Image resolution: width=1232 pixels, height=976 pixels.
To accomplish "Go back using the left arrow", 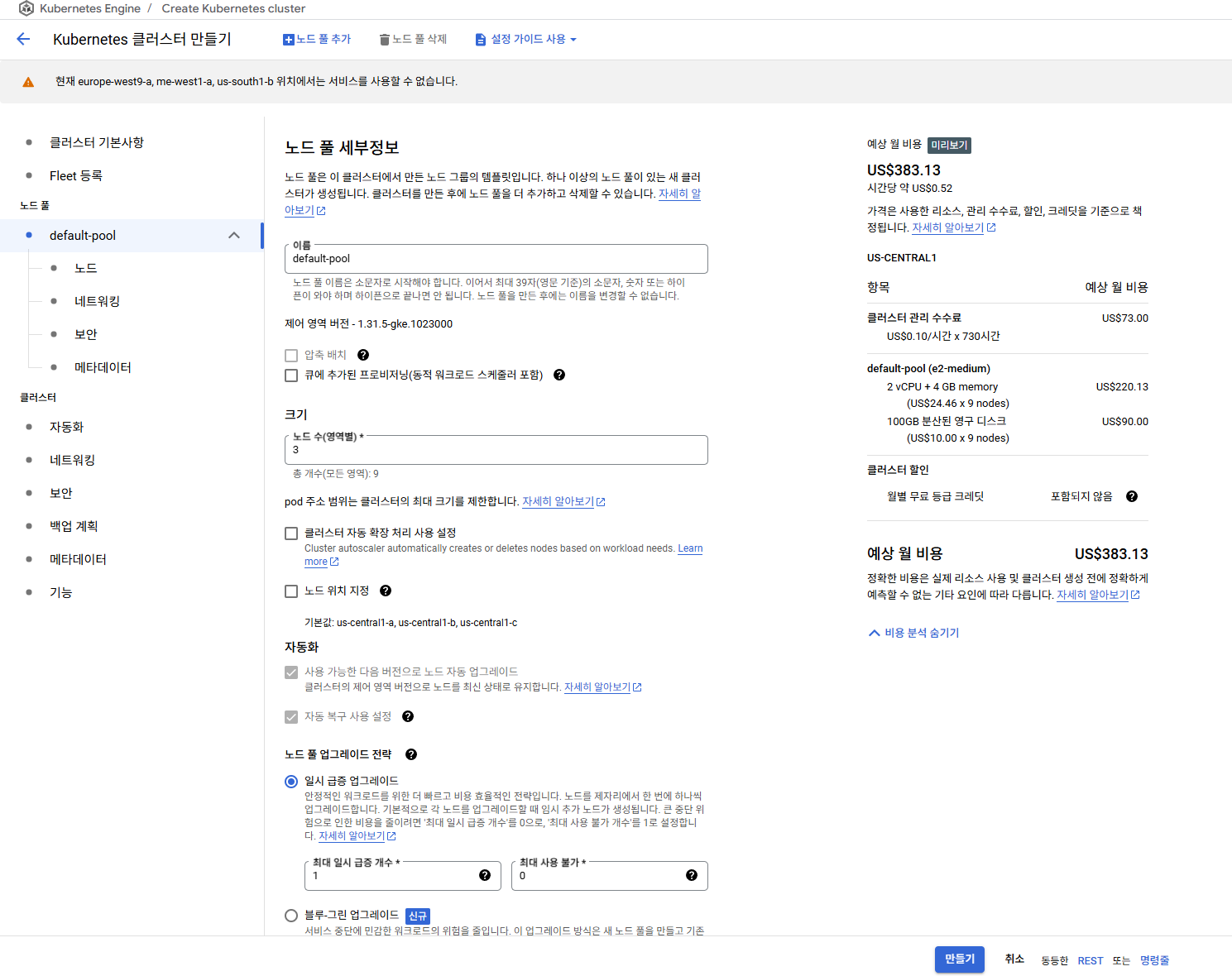I will click(x=23, y=39).
